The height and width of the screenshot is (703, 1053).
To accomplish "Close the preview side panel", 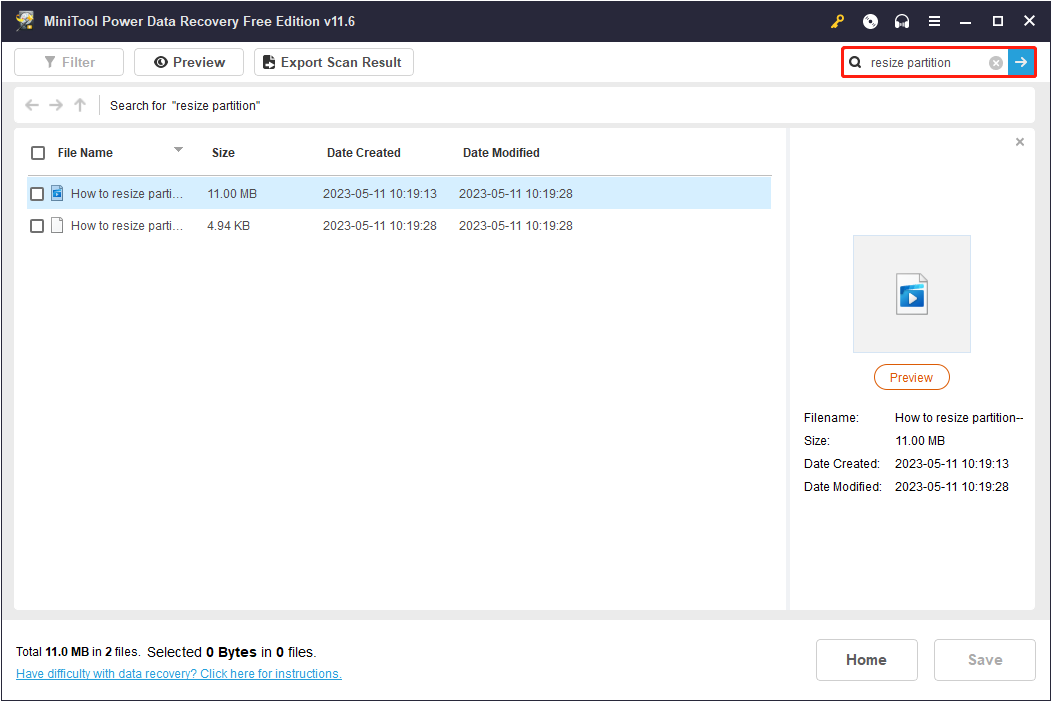I will (1020, 142).
